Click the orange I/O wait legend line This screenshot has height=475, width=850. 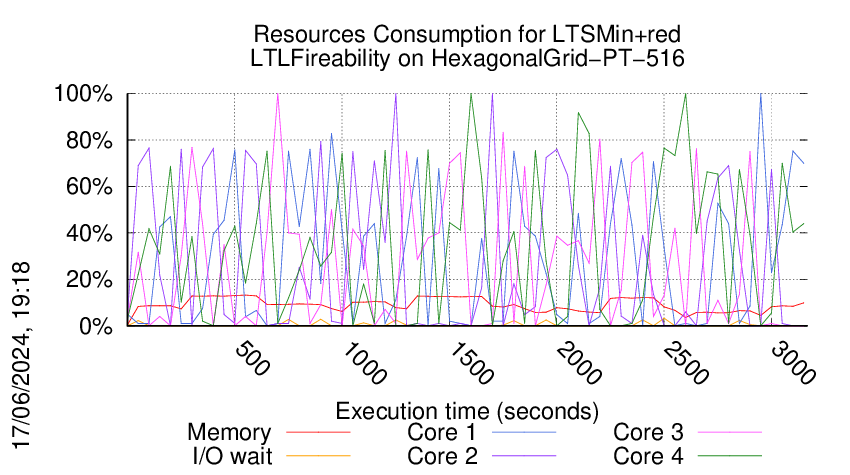(x=318, y=456)
